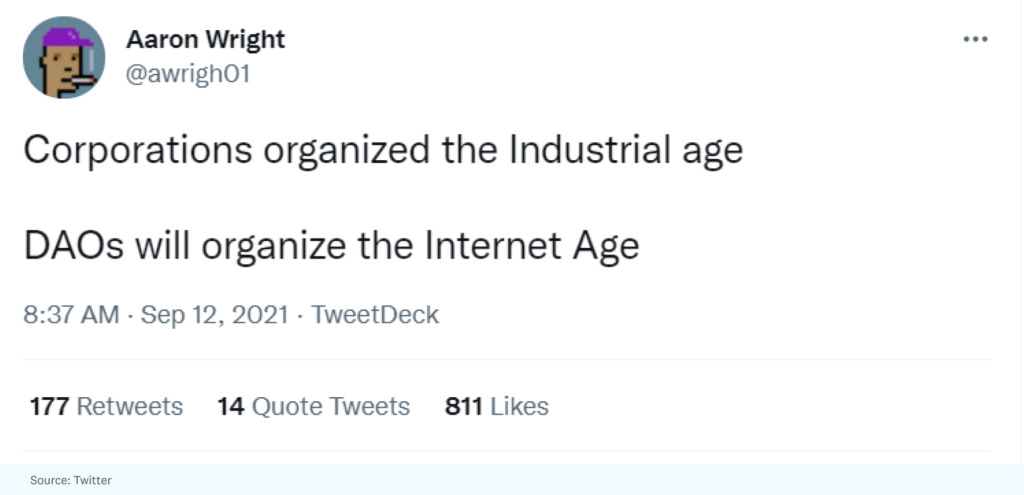1024x495 pixels.
Task: Click blank area between the two tweet lines
Action: point(400,198)
